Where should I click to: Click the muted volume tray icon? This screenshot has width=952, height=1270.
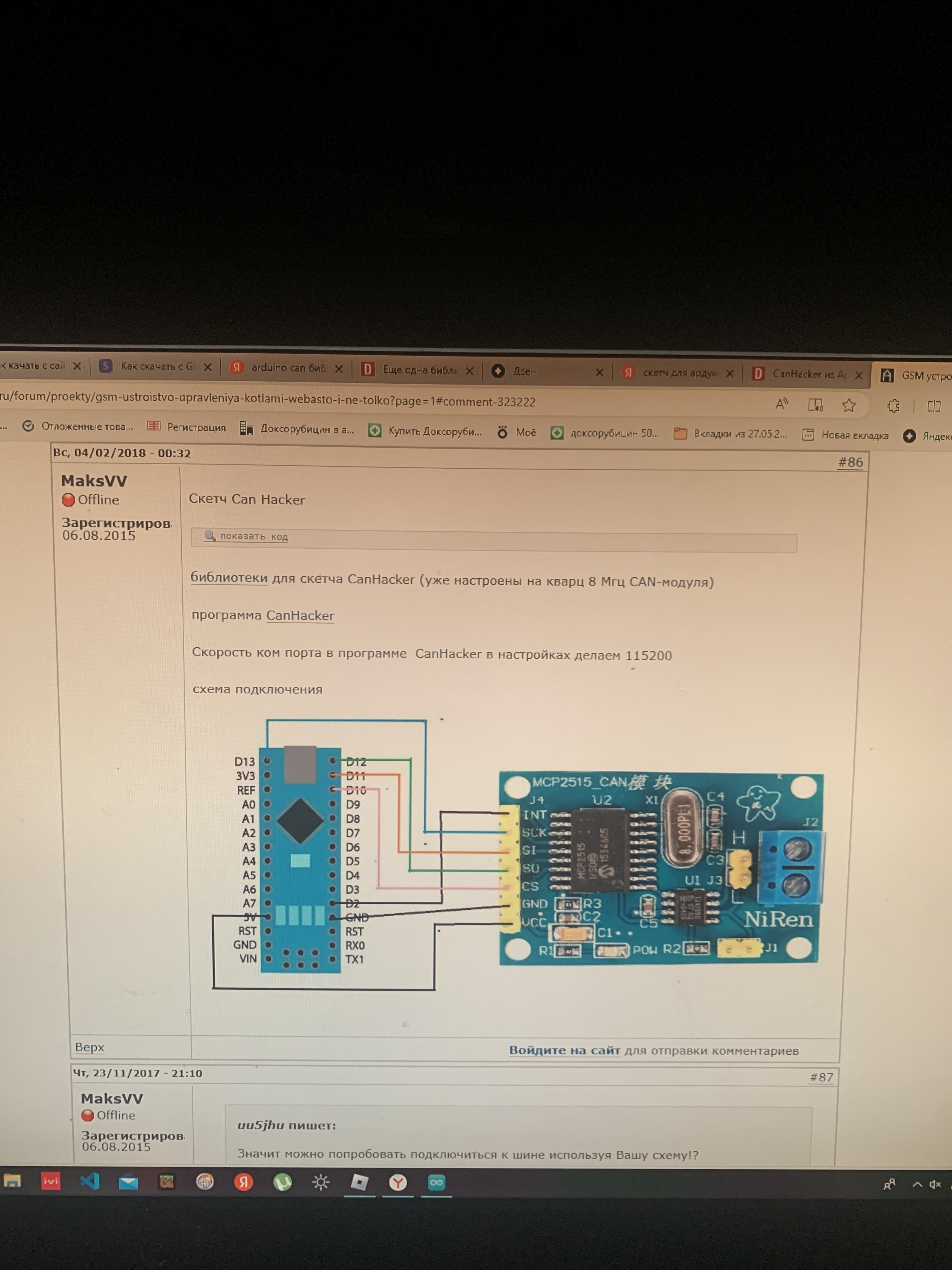click(x=935, y=1184)
